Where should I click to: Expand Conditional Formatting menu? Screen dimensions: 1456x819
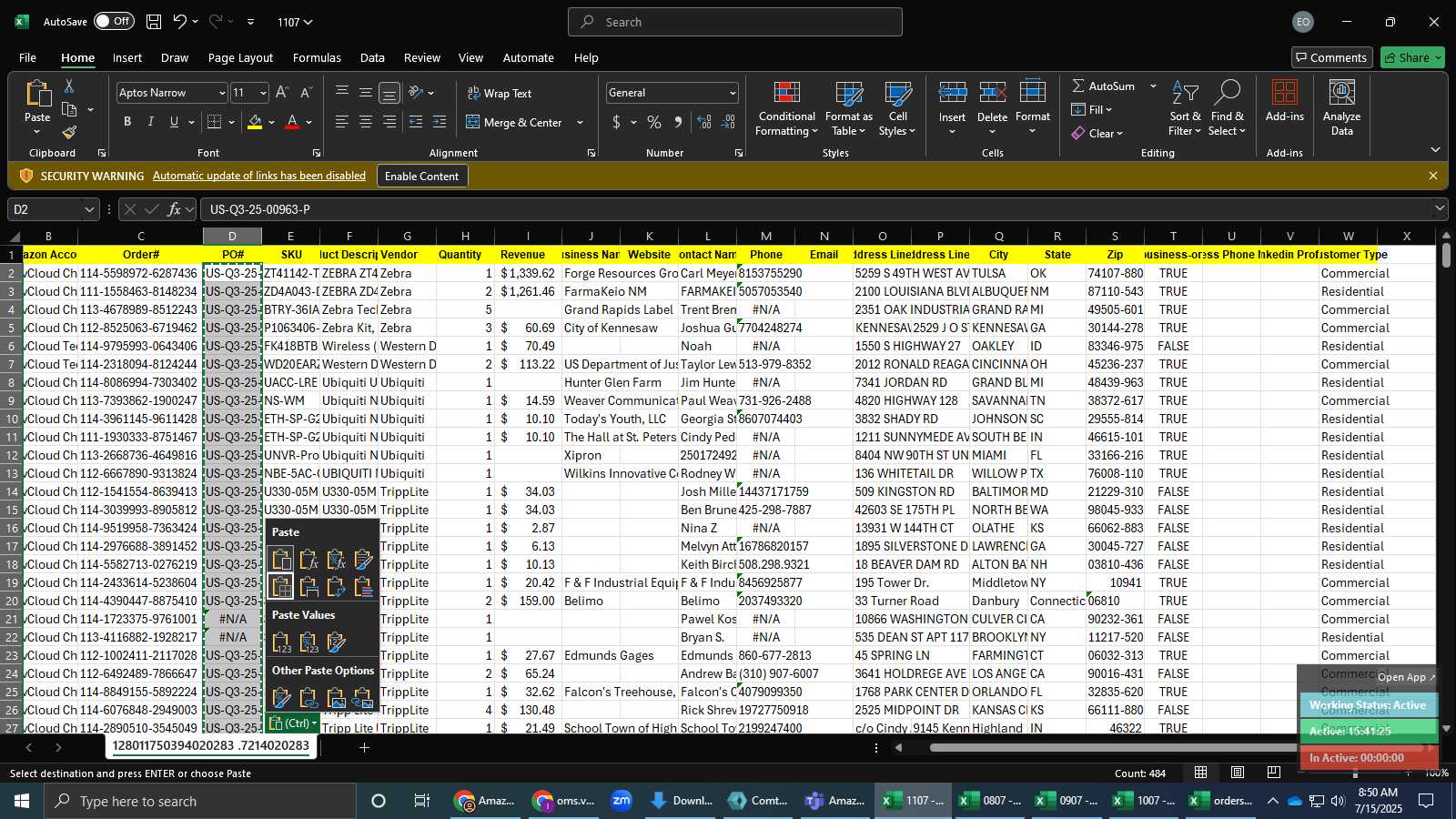click(x=787, y=108)
